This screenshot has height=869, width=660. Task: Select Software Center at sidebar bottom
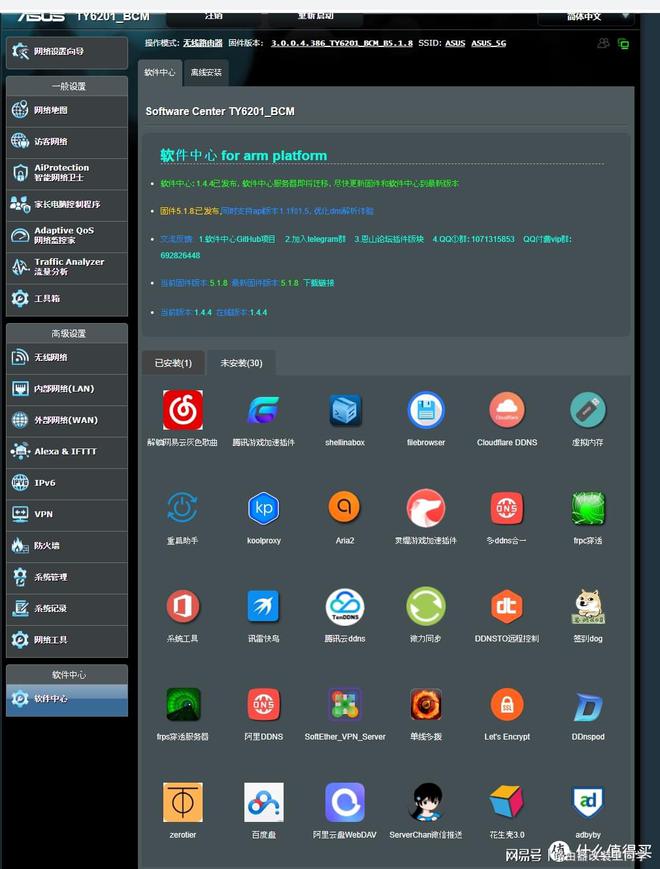tap(66, 699)
